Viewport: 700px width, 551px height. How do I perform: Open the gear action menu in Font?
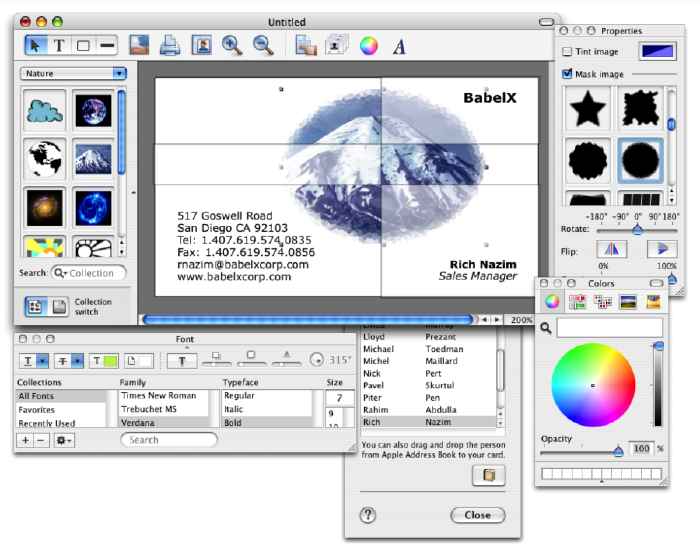63,440
